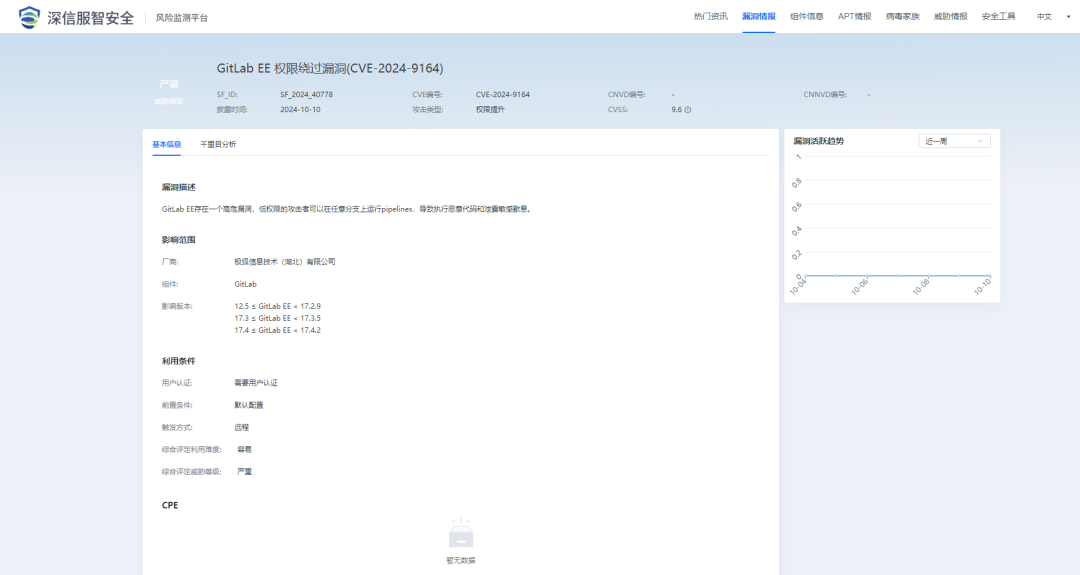Image resolution: width=1080 pixels, height=575 pixels.
Task: Open the APT情报 navigation item
Action: [854, 17]
